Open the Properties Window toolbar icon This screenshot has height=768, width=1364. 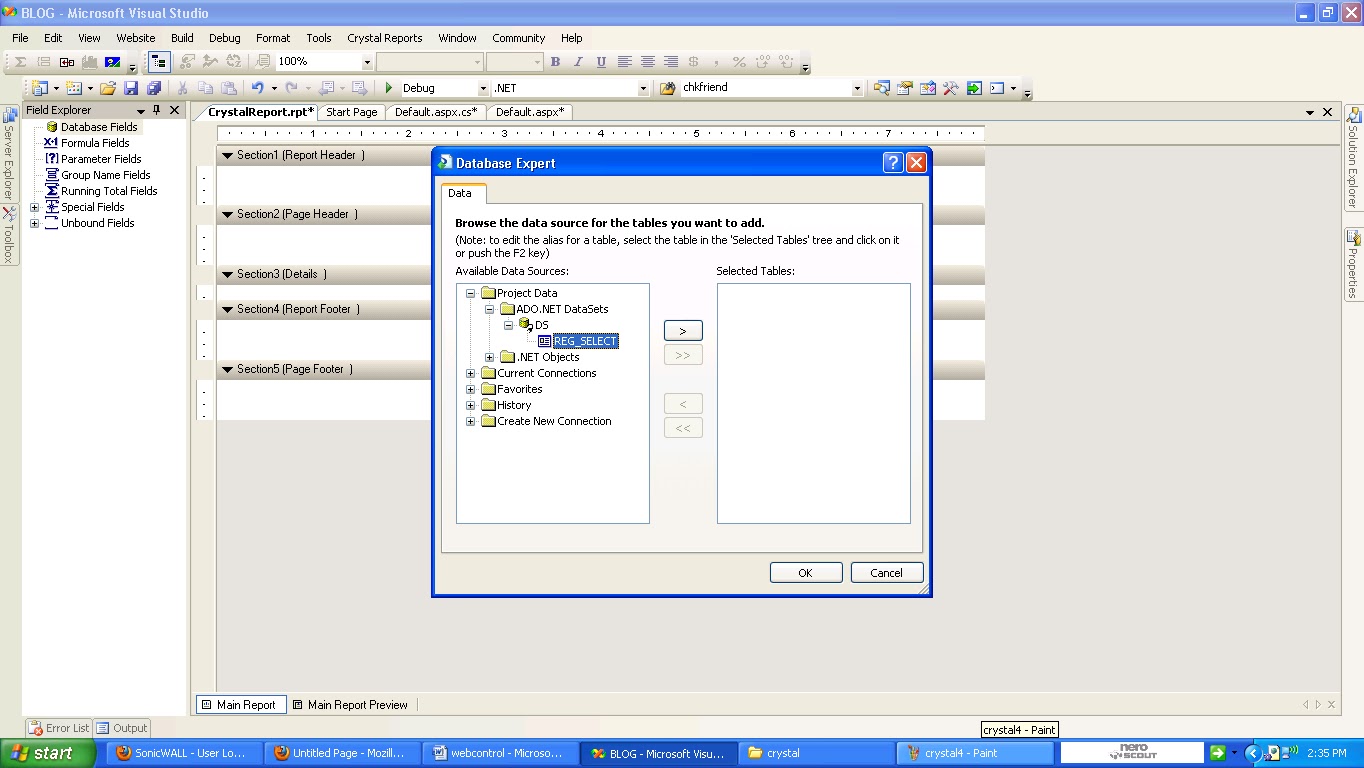(x=904, y=88)
